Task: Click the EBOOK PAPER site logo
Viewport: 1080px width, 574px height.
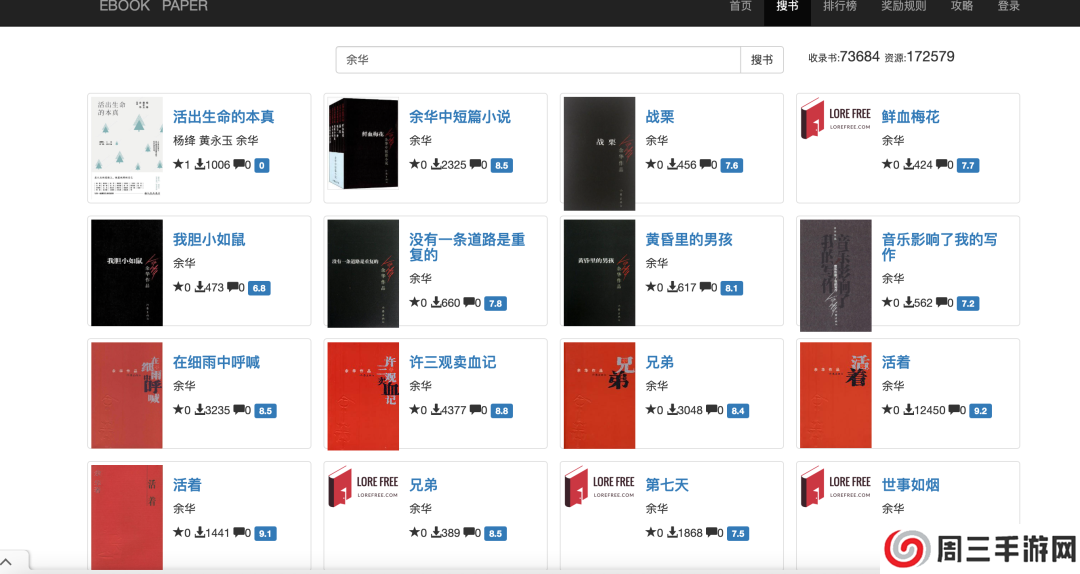Action: coord(153,6)
